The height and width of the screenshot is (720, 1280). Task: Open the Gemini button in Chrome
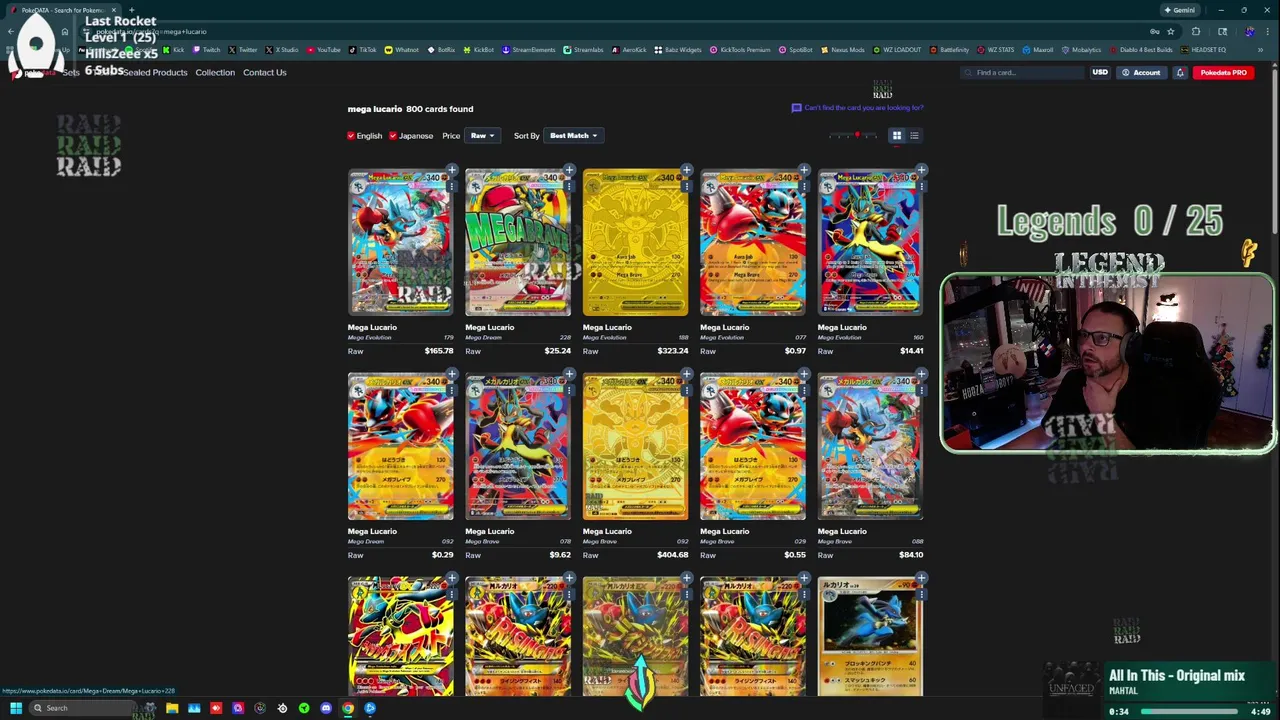1180,10
